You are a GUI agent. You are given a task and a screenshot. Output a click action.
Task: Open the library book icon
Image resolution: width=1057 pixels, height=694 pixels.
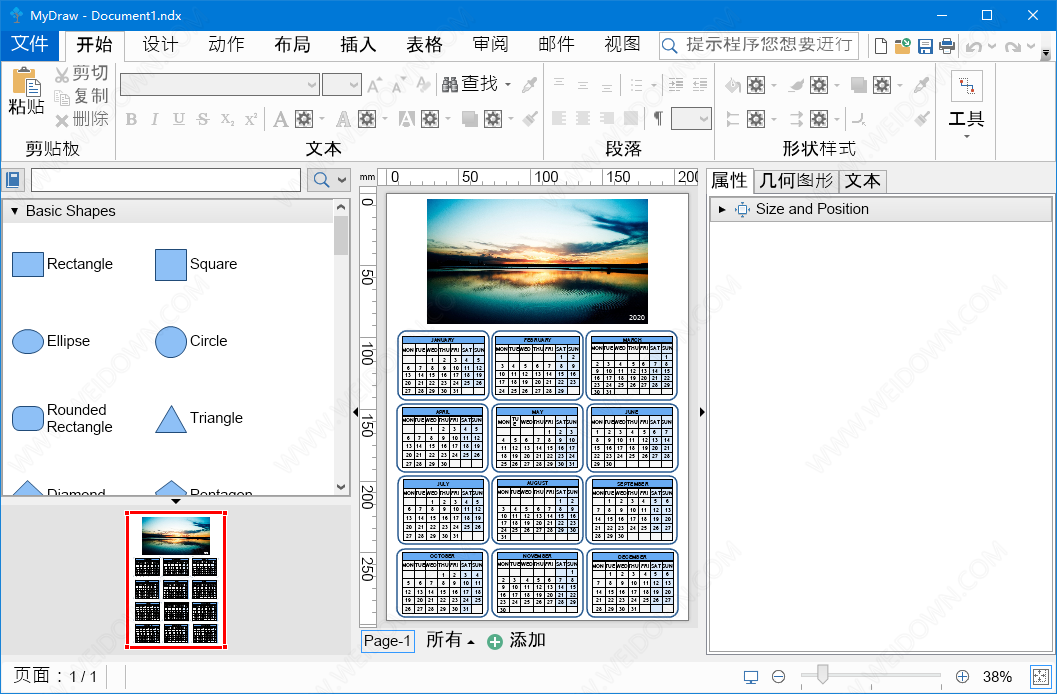pos(13,180)
